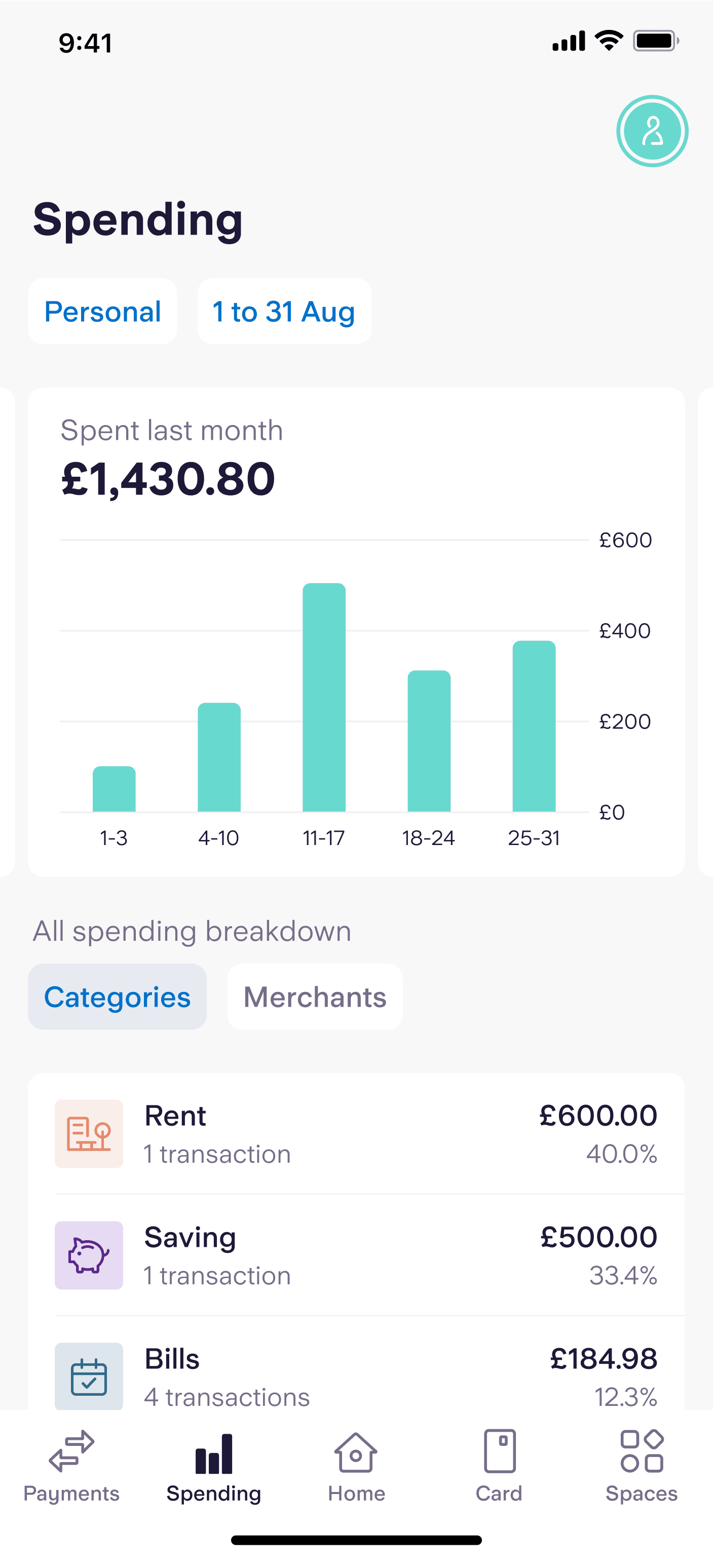Open the Personal account selector

(103, 312)
